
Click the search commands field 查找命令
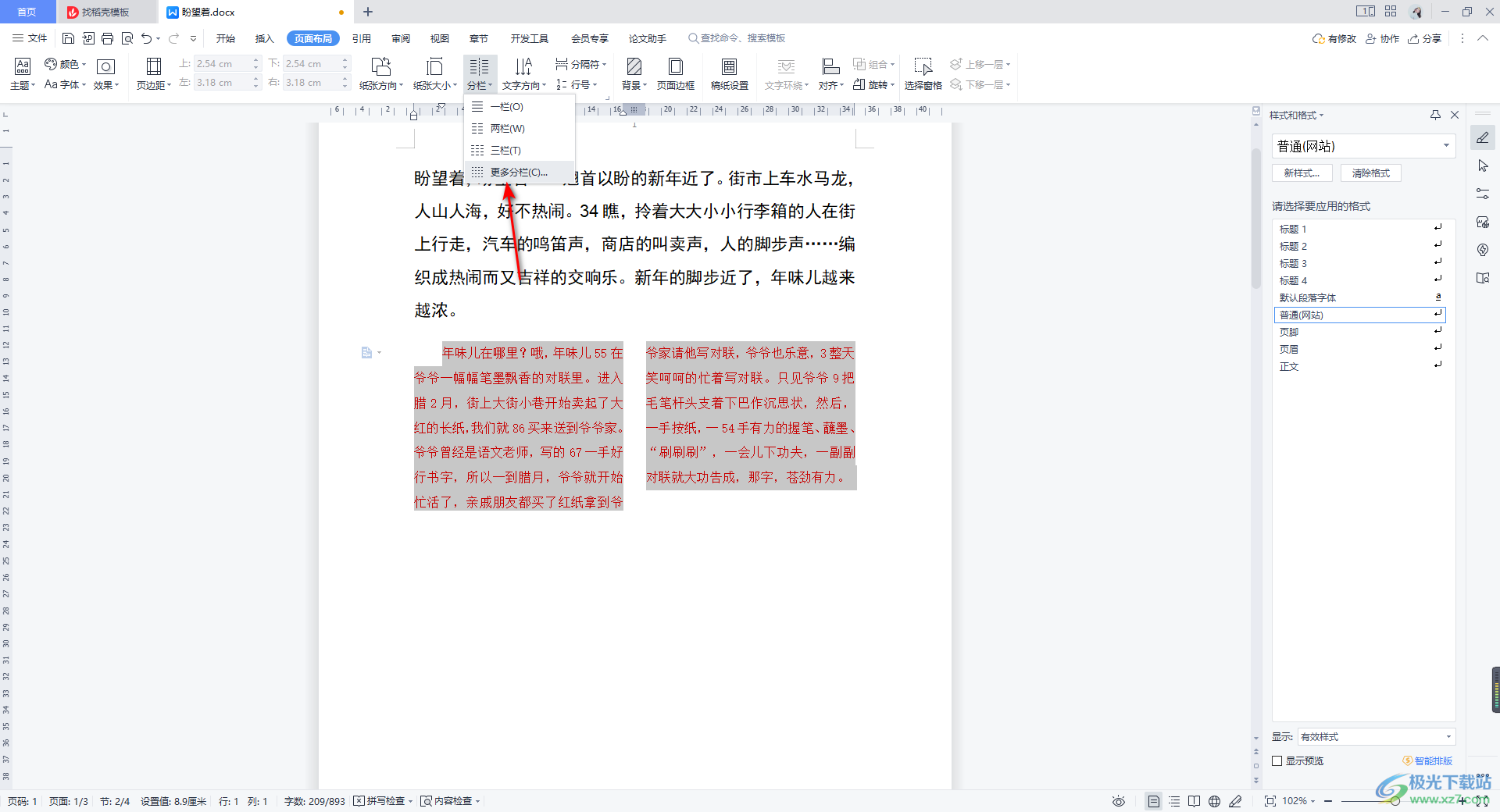737,38
